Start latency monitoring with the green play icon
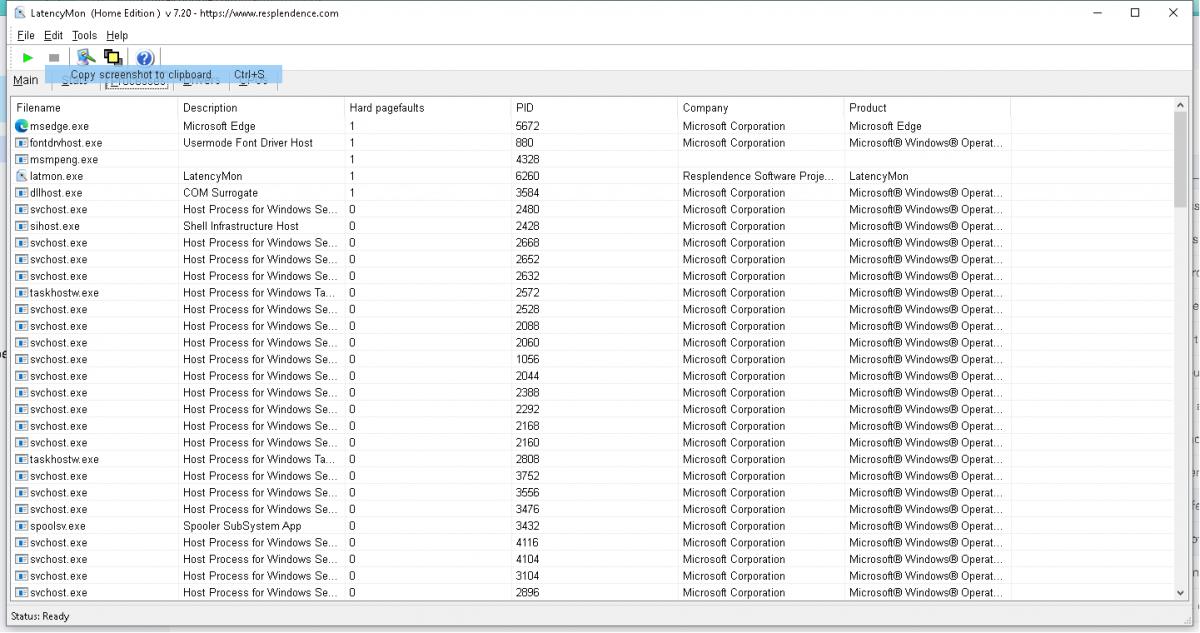1200x633 pixels. tap(28, 58)
